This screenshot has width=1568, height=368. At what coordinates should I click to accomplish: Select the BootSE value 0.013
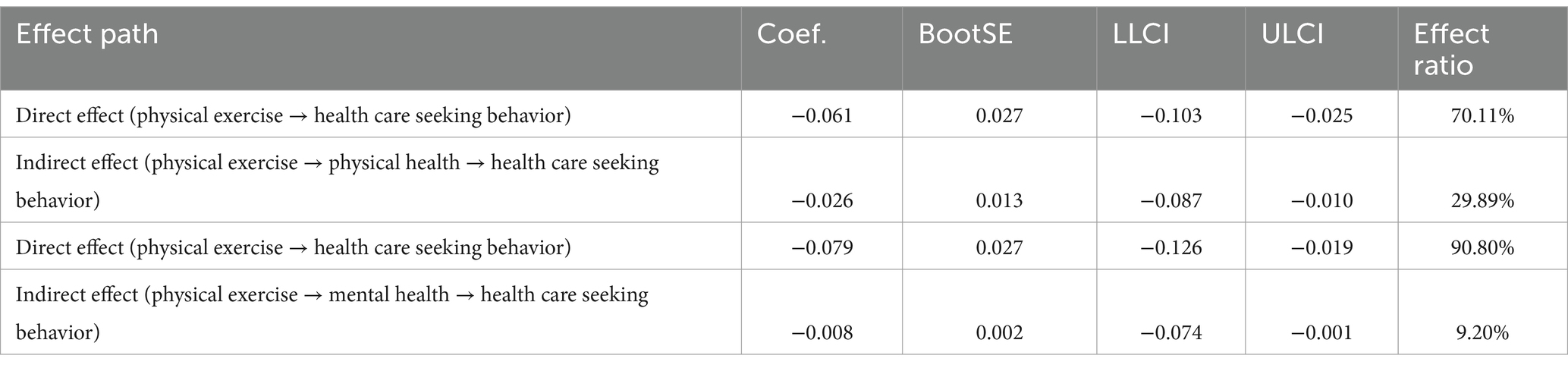click(x=999, y=201)
